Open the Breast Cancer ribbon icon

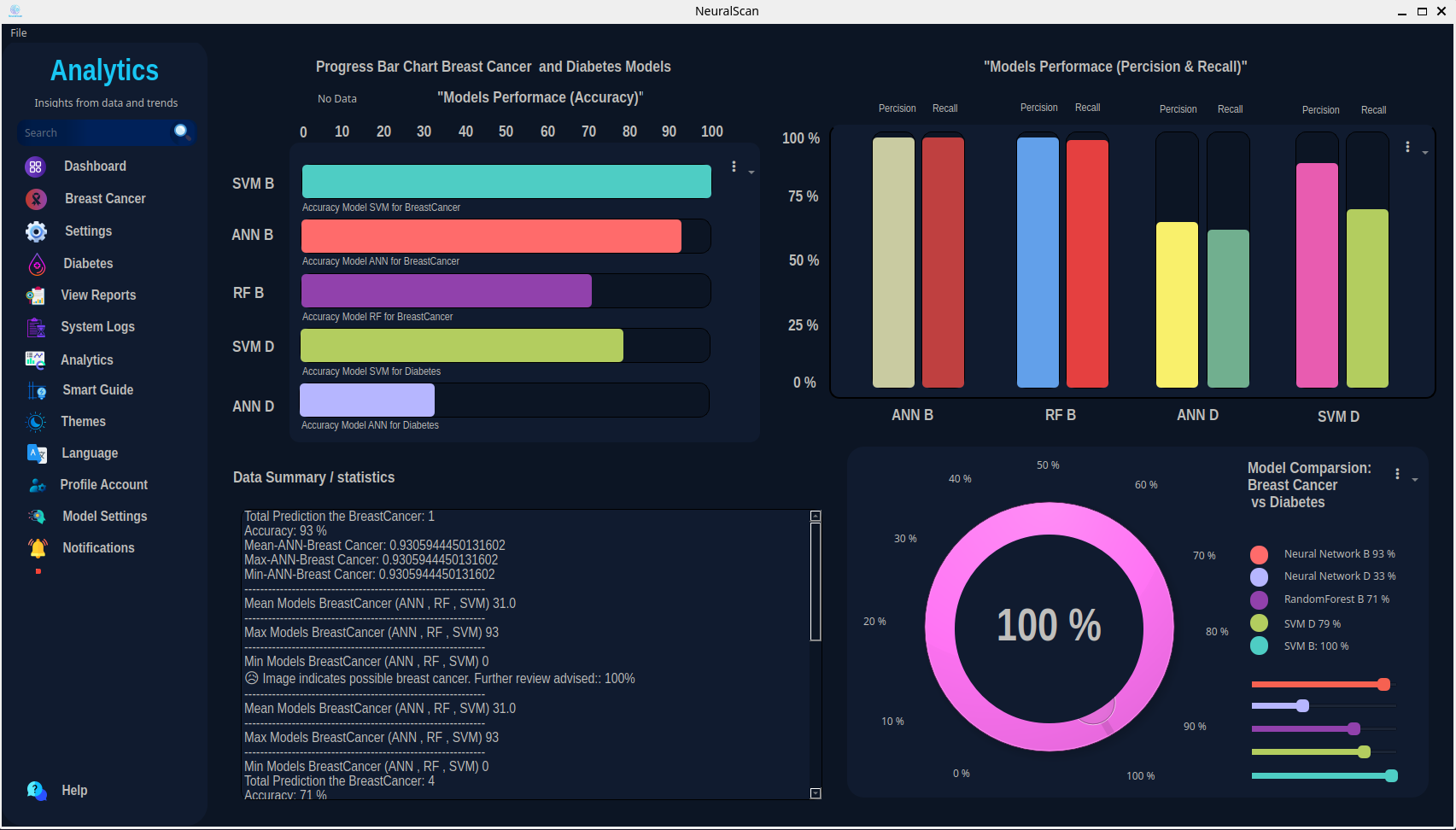[36, 199]
